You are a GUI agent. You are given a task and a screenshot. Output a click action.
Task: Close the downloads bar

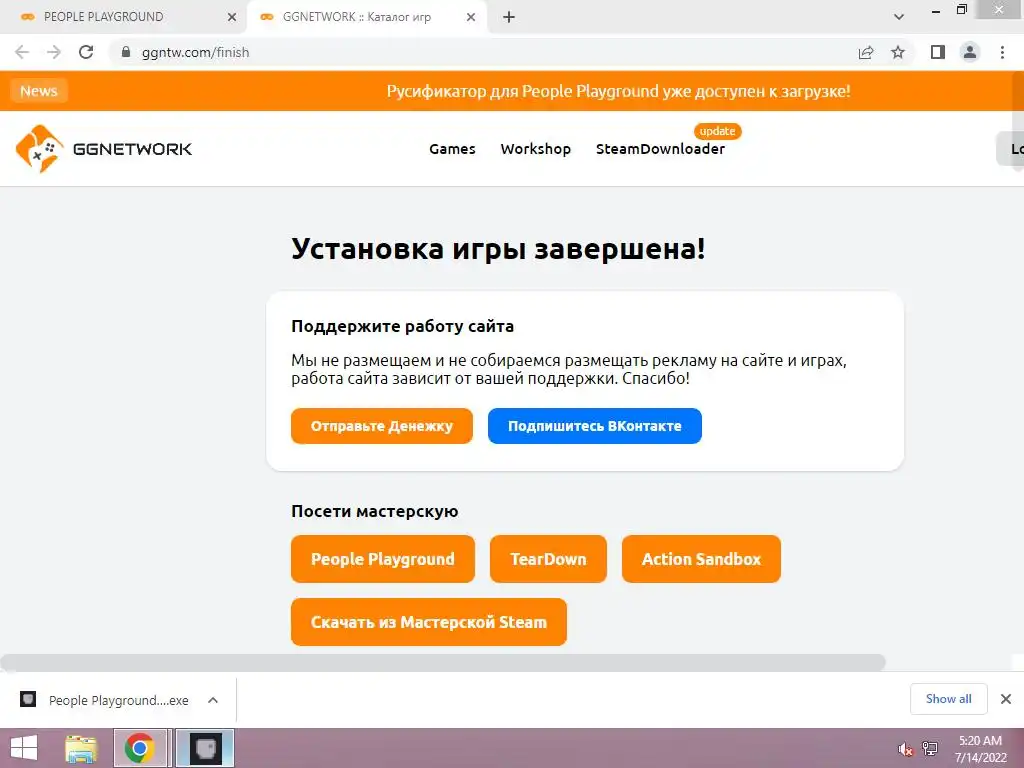(1006, 699)
